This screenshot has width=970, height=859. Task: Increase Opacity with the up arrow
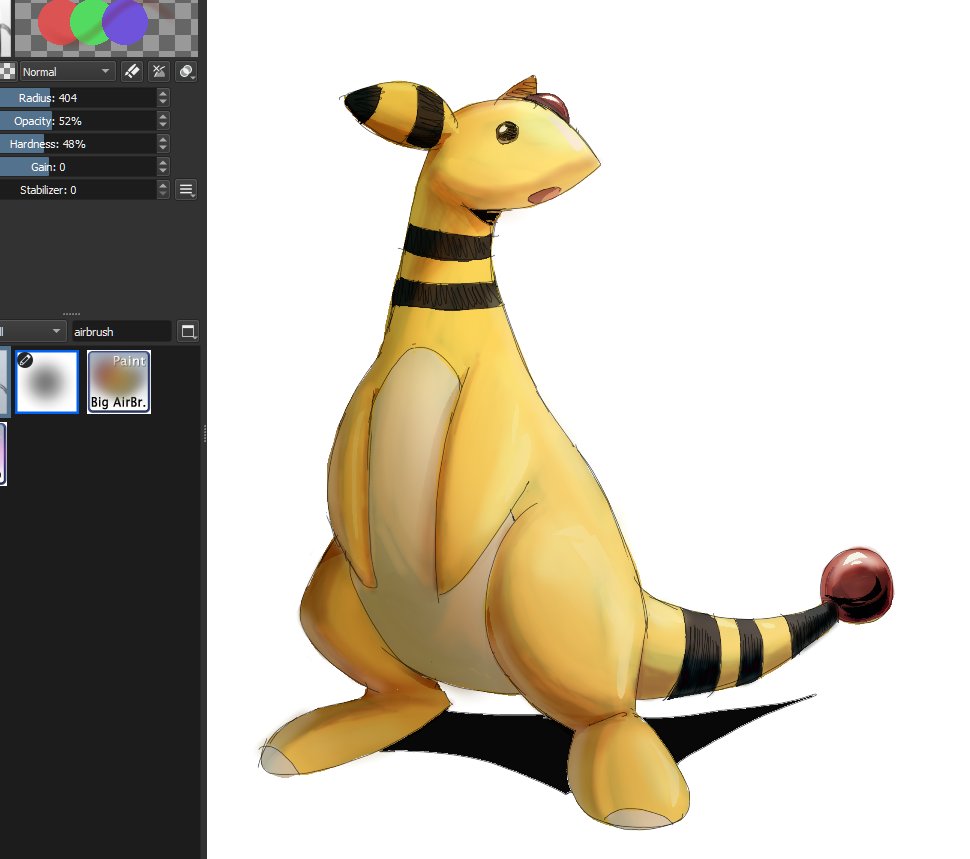click(x=163, y=116)
